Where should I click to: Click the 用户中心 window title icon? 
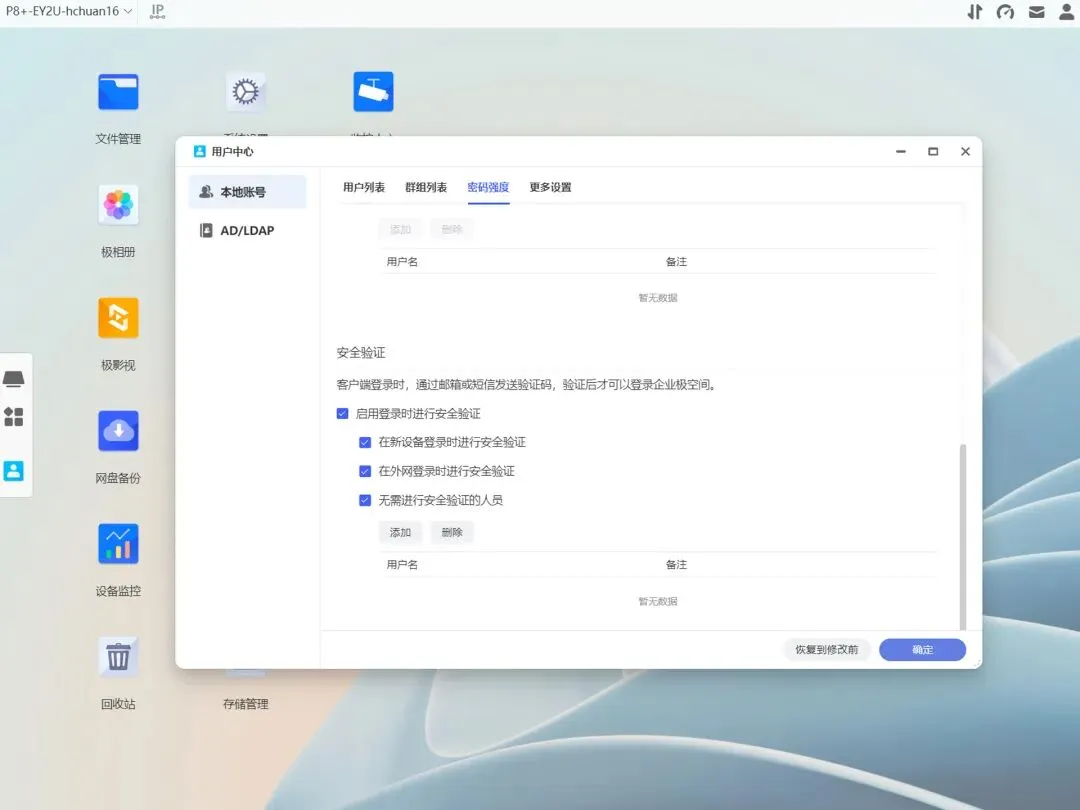click(200, 152)
